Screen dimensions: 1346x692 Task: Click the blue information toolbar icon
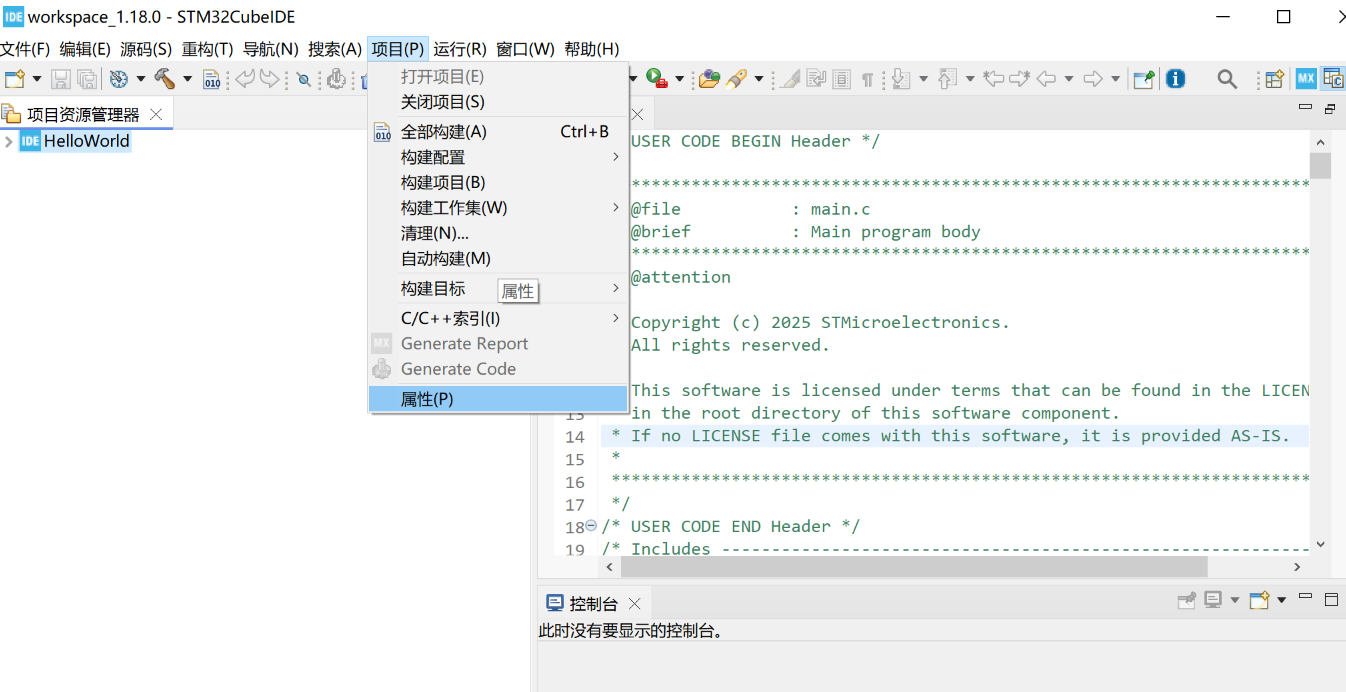pos(1175,78)
